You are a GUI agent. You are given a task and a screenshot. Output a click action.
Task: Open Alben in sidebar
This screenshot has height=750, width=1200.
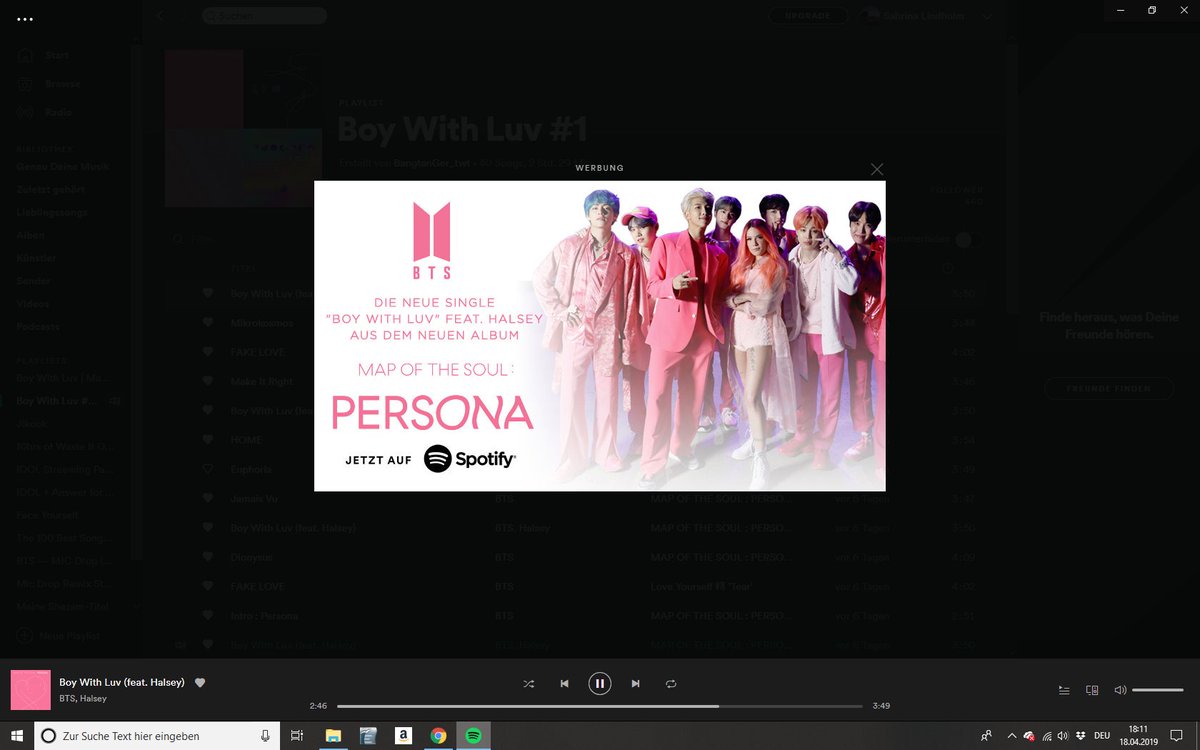(x=29, y=235)
